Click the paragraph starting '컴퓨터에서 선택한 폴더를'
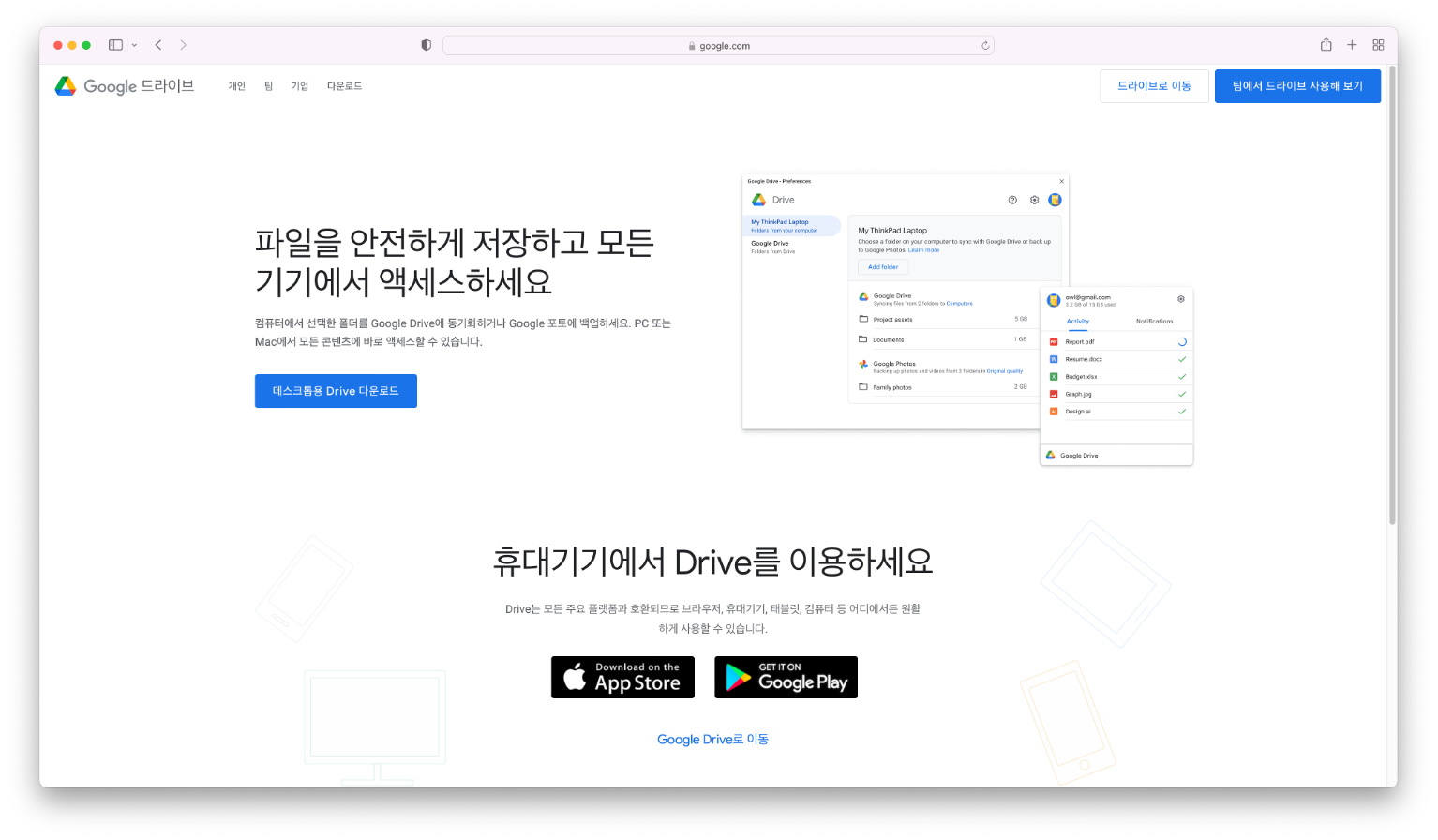 pos(463,333)
